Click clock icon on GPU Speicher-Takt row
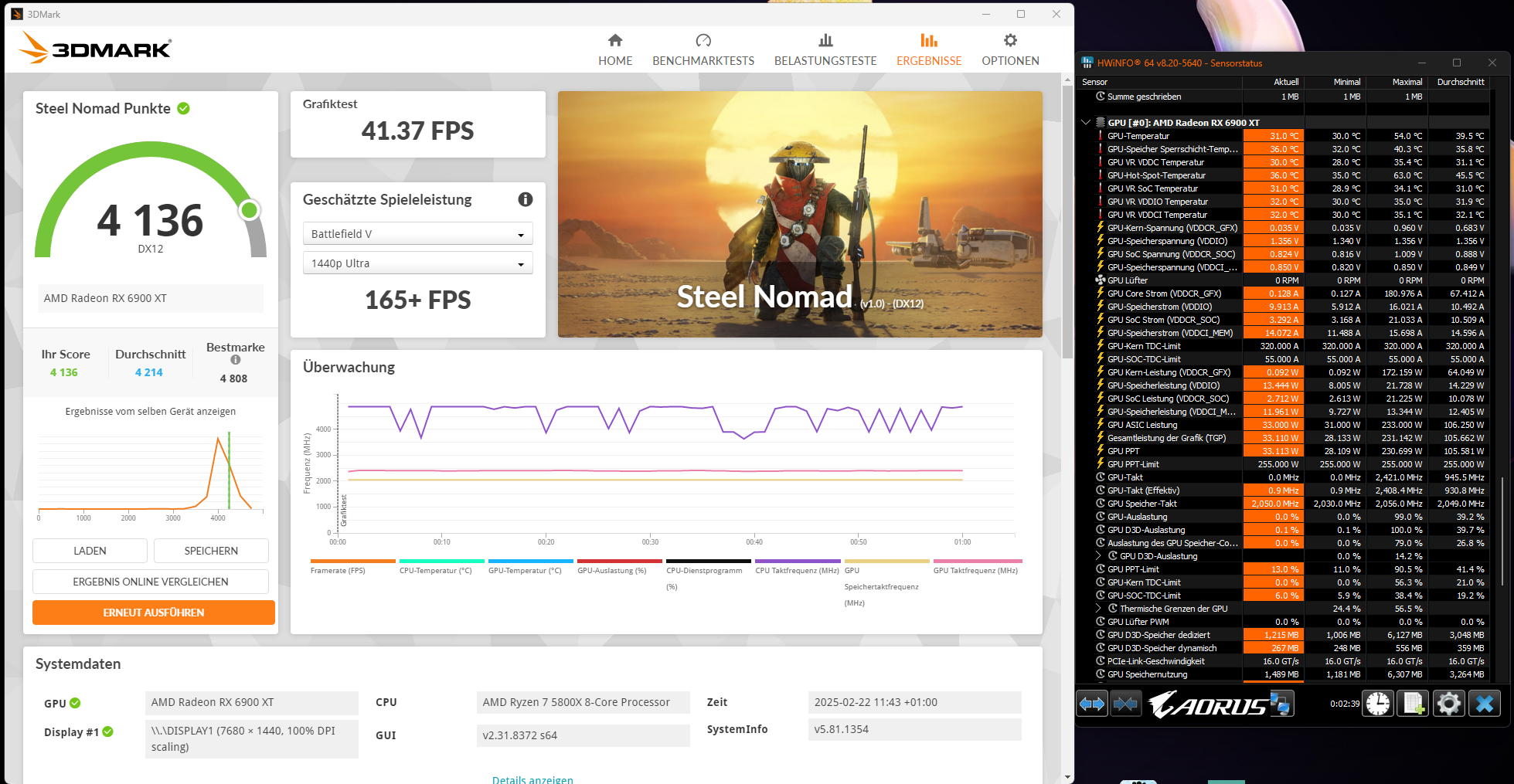The image size is (1514, 784). (x=1101, y=504)
